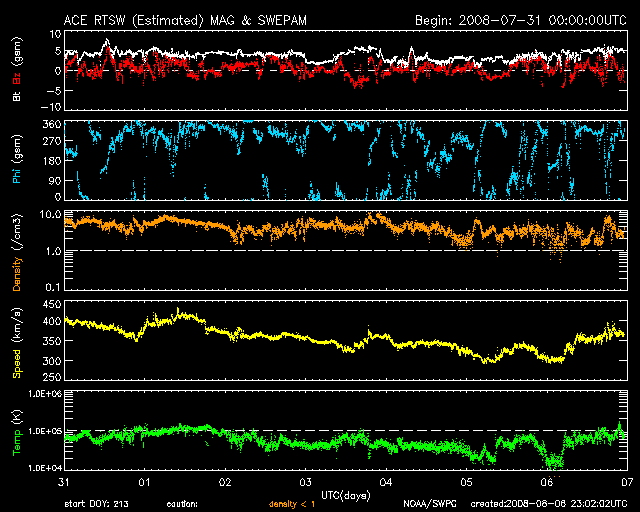Click the day 31 tick label
The height and width of the screenshot is (512, 640).
pyautogui.click(x=63, y=482)
